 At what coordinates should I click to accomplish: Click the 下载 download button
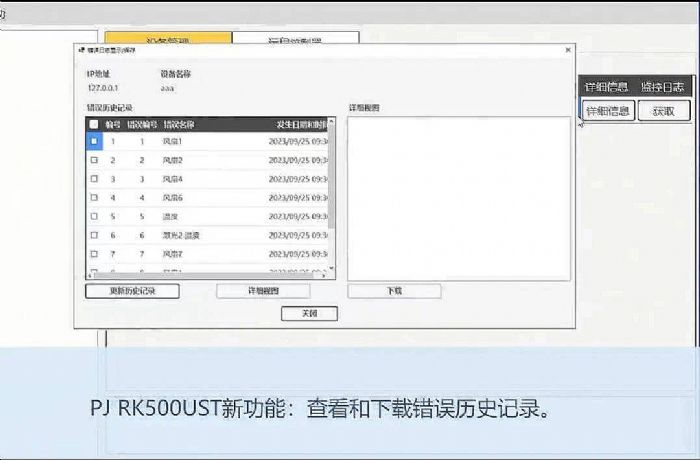point(395,291)
